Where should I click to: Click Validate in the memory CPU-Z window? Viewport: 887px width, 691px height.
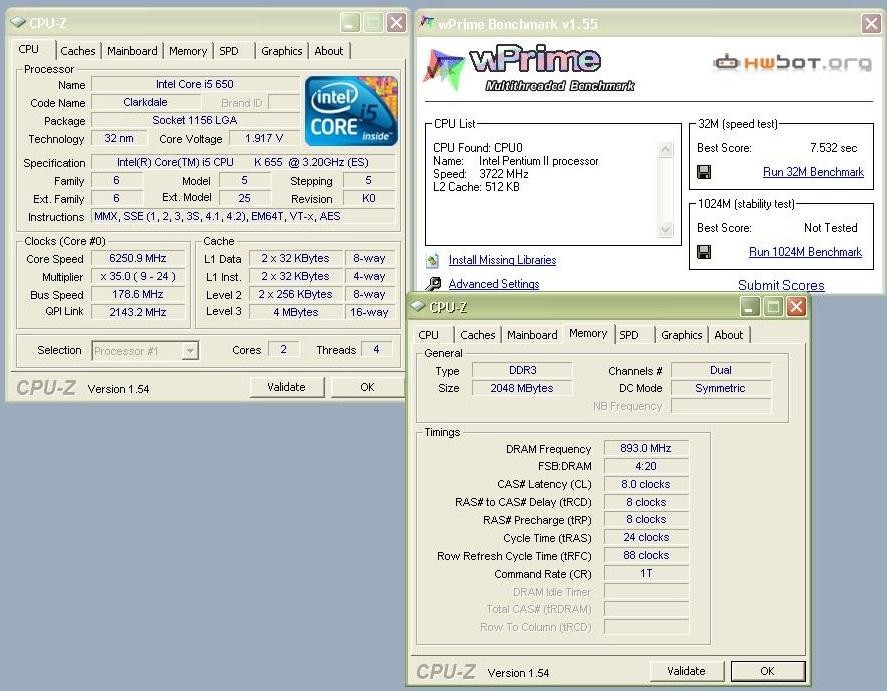pyautogui.click(x=686, y=671)
